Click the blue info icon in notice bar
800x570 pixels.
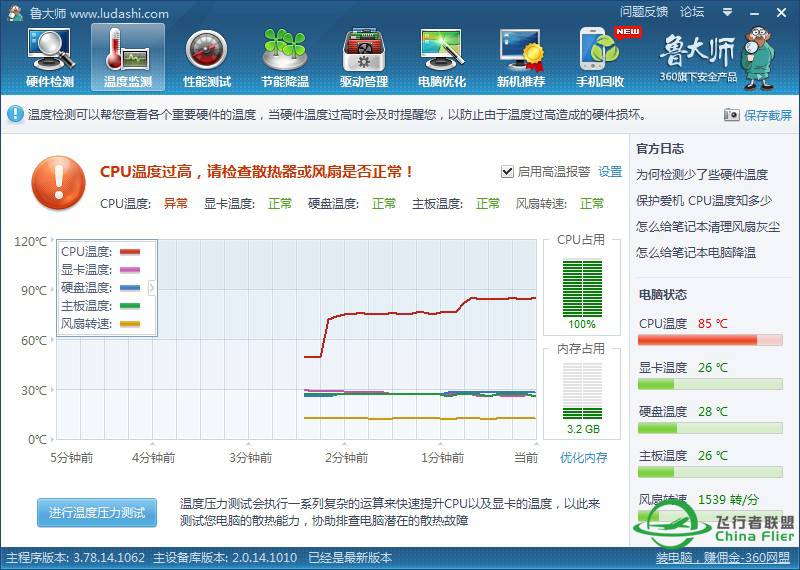[15, 114]
